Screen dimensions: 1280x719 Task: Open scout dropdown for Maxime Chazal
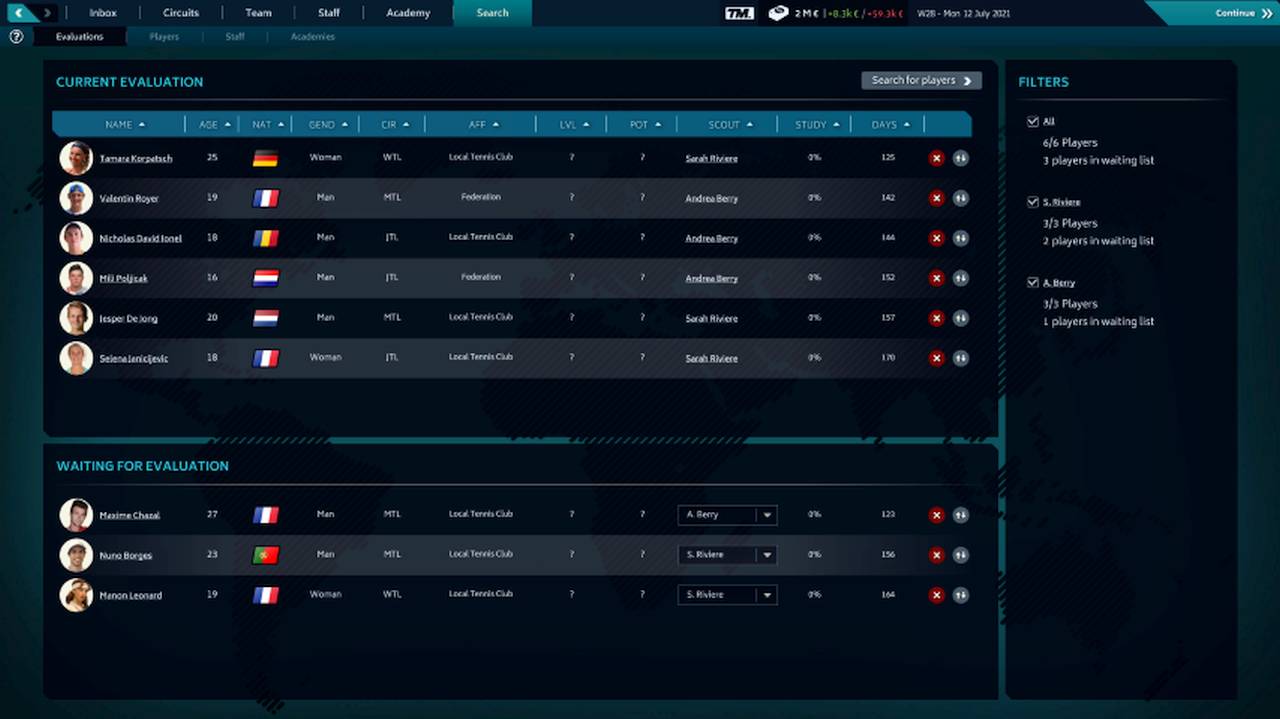pyautogui.click(x=766, y=515)
